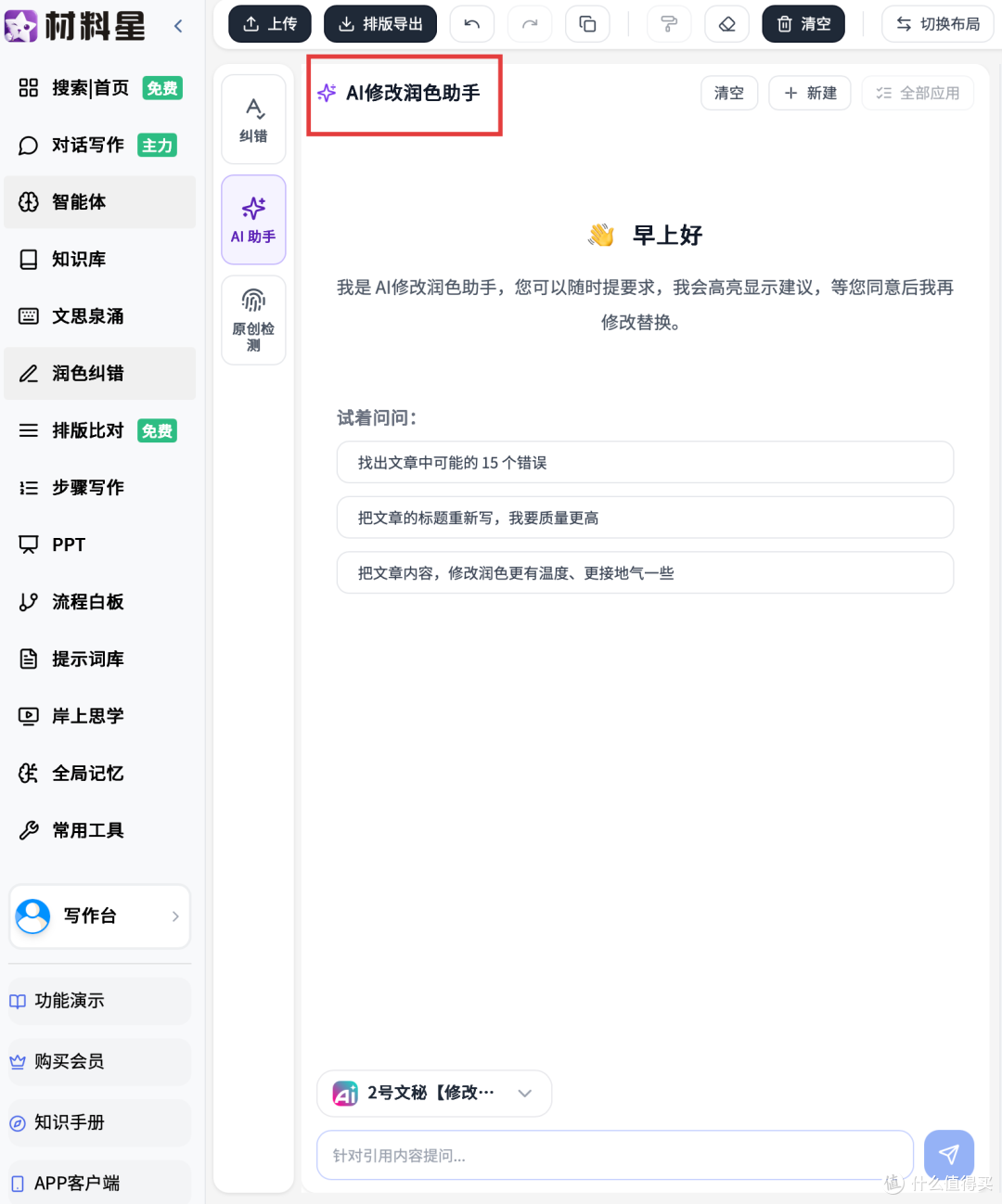Click the undo arrow icon

point(472,24)
